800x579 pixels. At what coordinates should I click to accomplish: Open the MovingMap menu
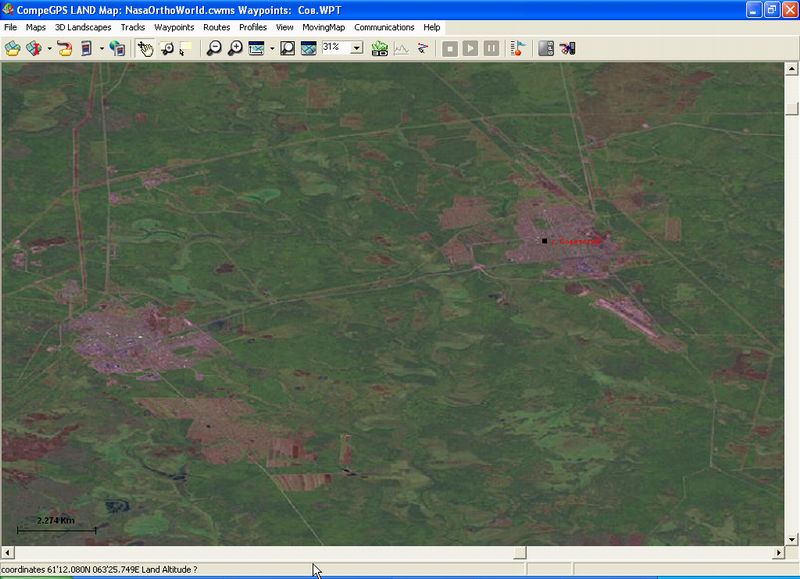point(323,27)
